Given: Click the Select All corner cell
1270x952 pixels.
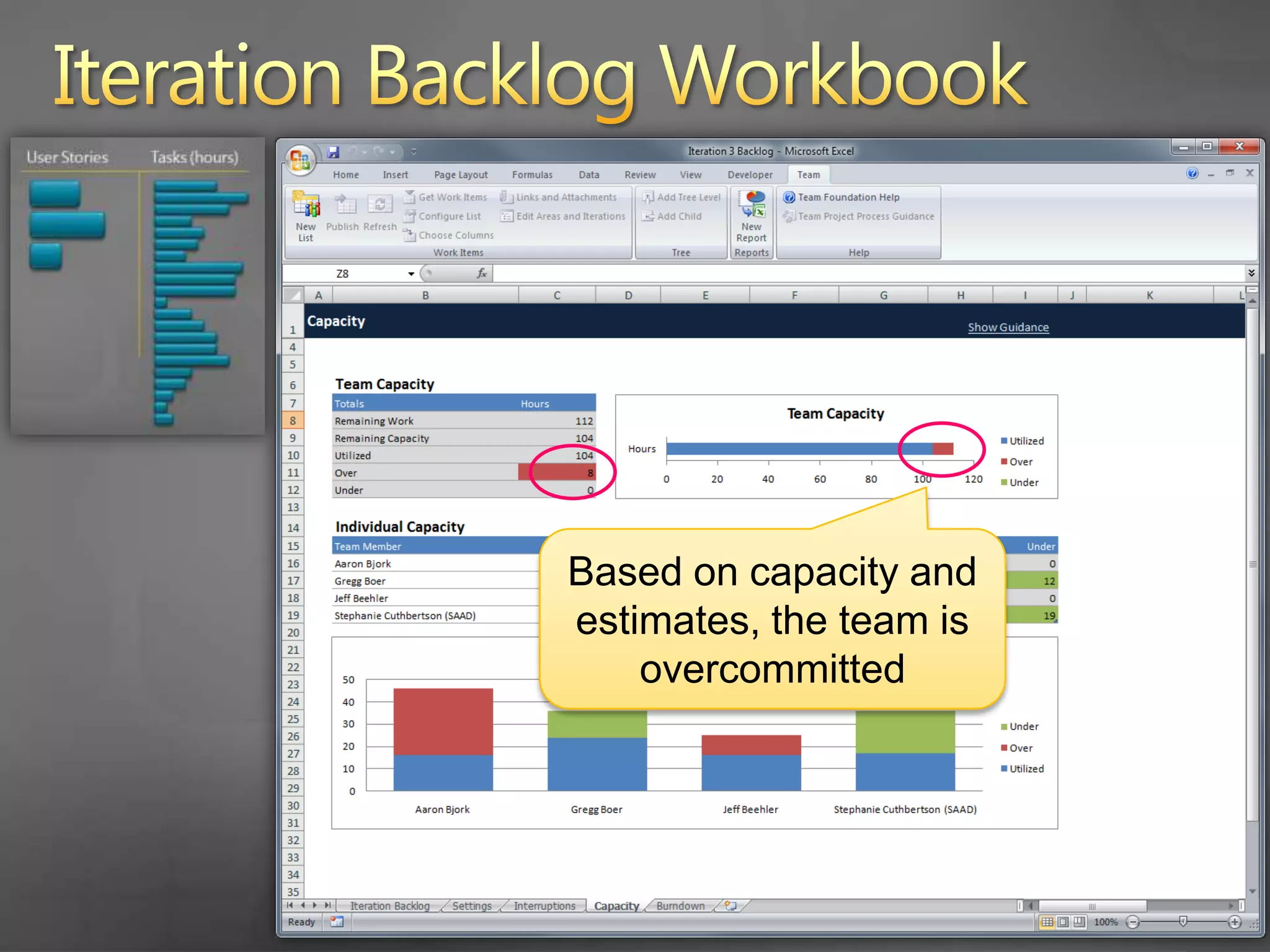Looking at the screenshot, I should (293, 295).
